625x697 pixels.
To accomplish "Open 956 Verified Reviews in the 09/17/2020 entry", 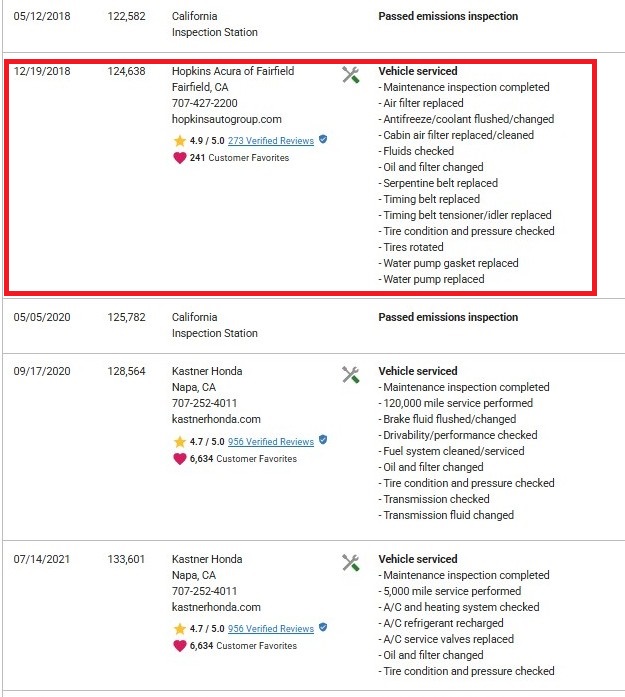I will click(x=271, y=442).
